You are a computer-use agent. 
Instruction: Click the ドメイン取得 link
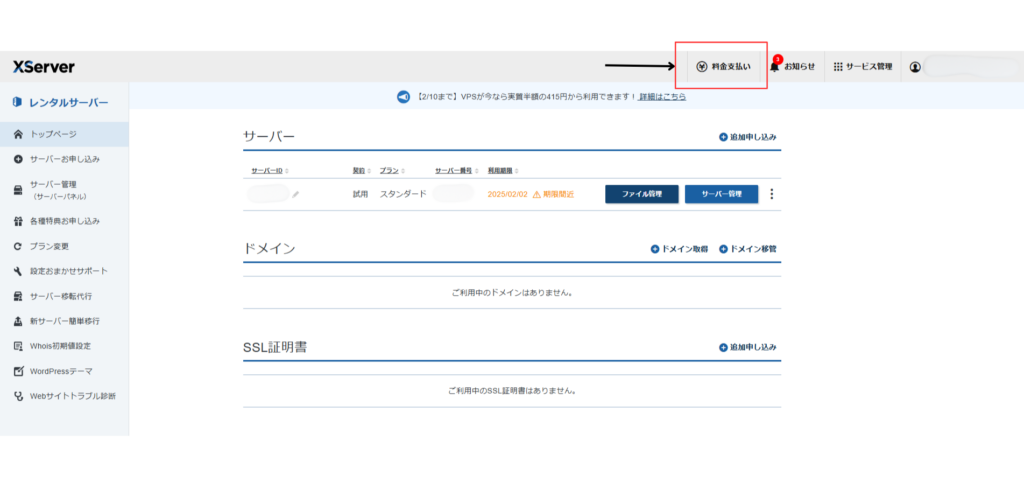coord(680,249)
